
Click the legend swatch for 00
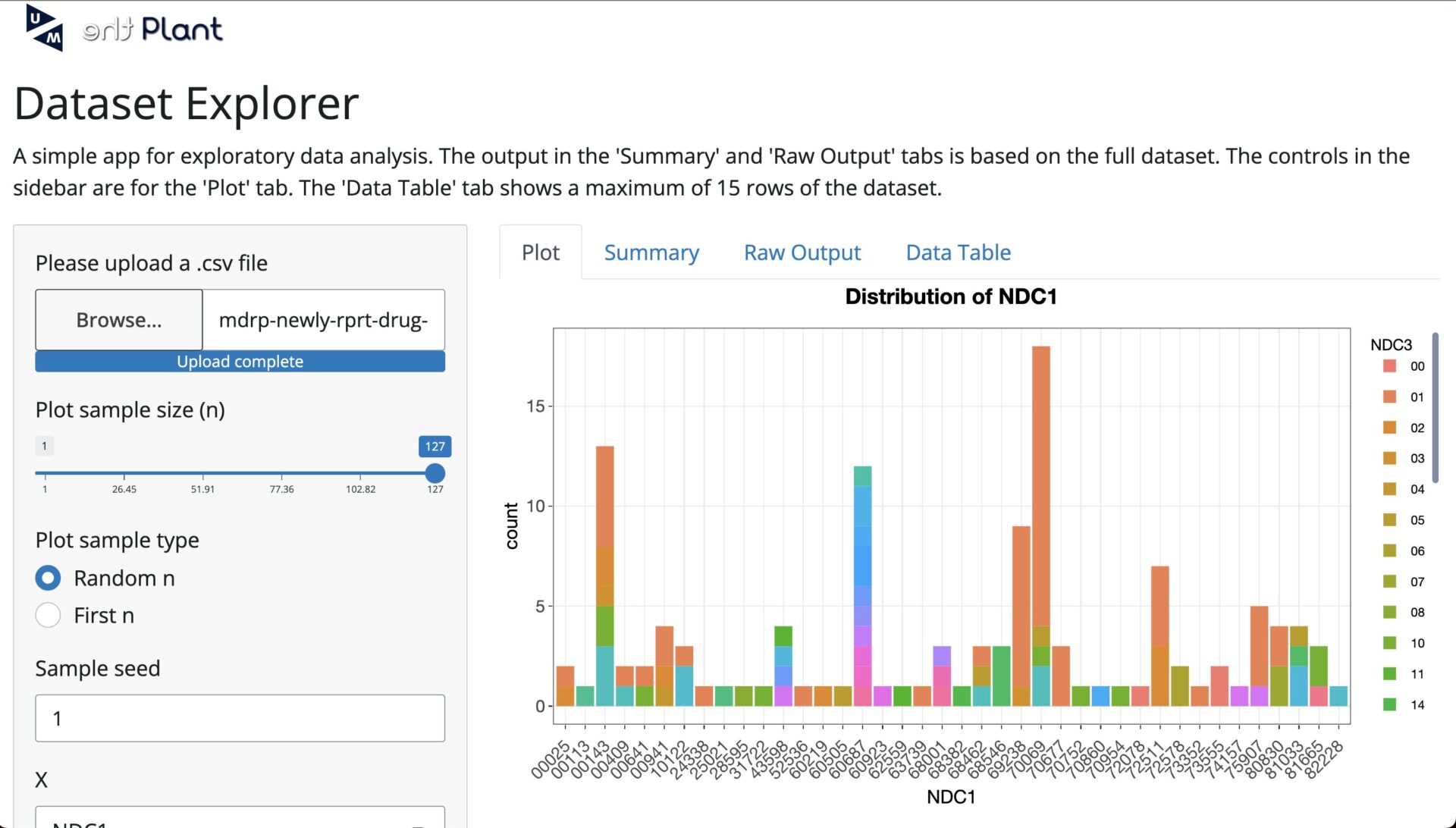[1390, 366]
